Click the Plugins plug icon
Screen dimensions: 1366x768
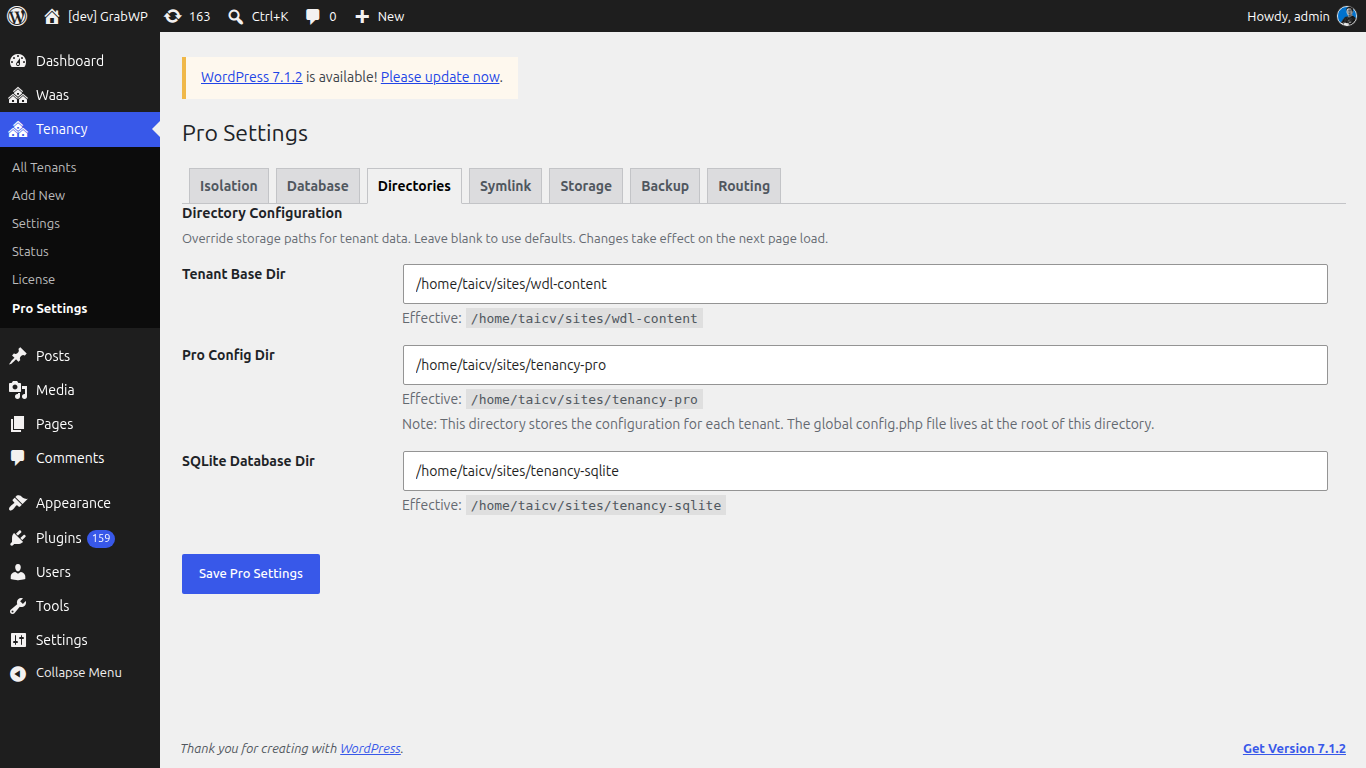pyautogui.click(x=18, y=538)
